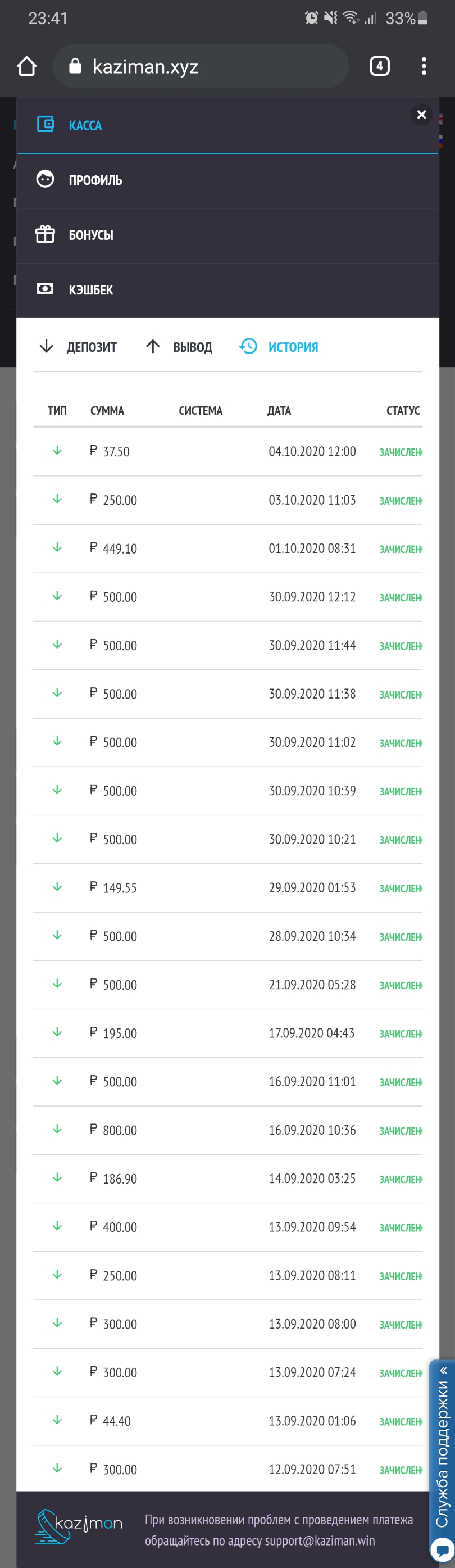This screenshot has height=1568, width=455.
Task: Click the Касса wallet icon
Action: click(46, 125)
